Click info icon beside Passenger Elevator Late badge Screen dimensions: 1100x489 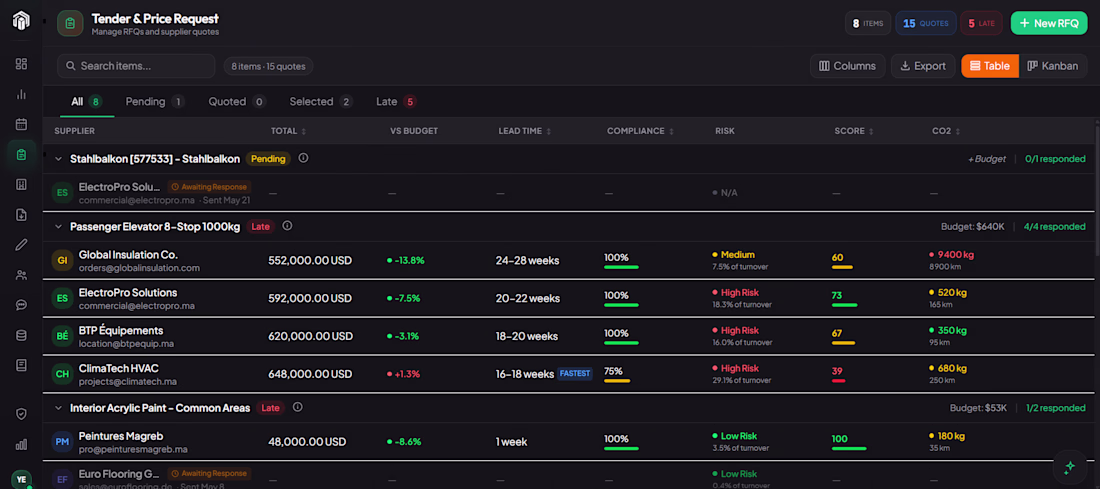[287, 226]
